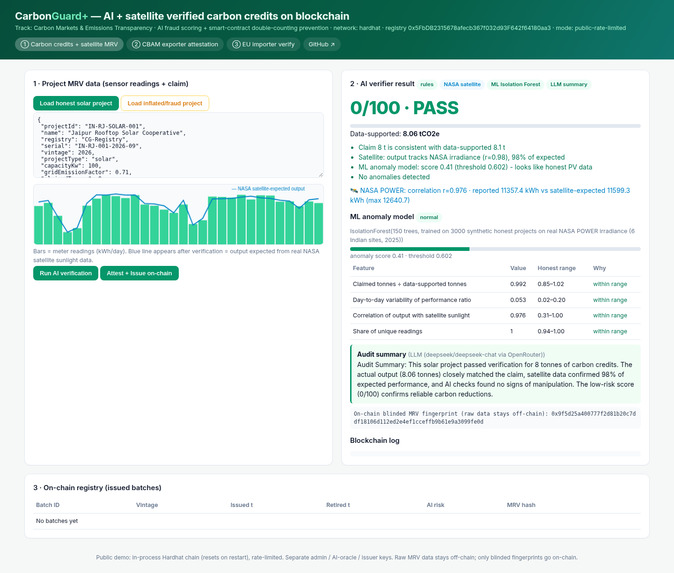Screen dimensions: 674x573
Task: Switch to CBAM exporter attestation tab
Action: [175, 44]
